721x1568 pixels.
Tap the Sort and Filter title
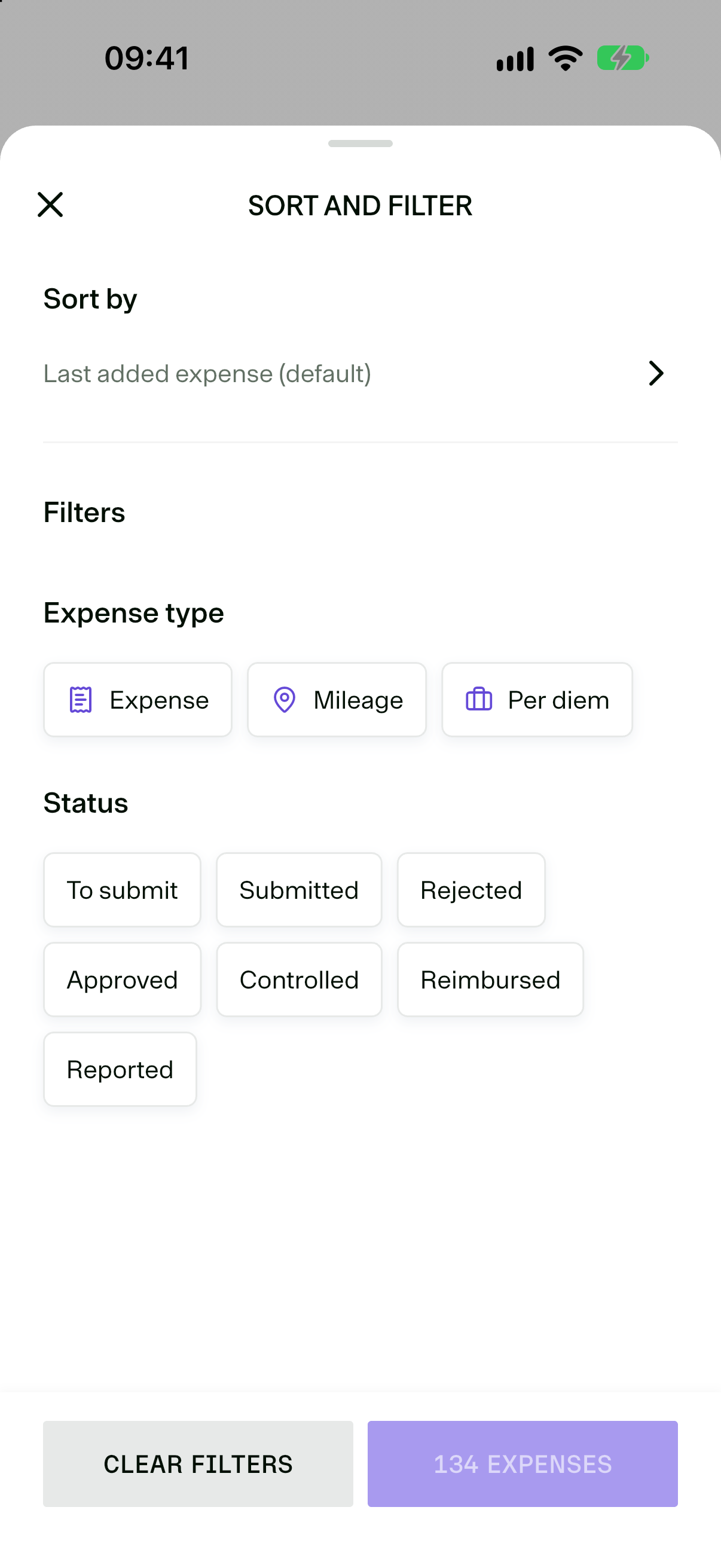(360, 206)
